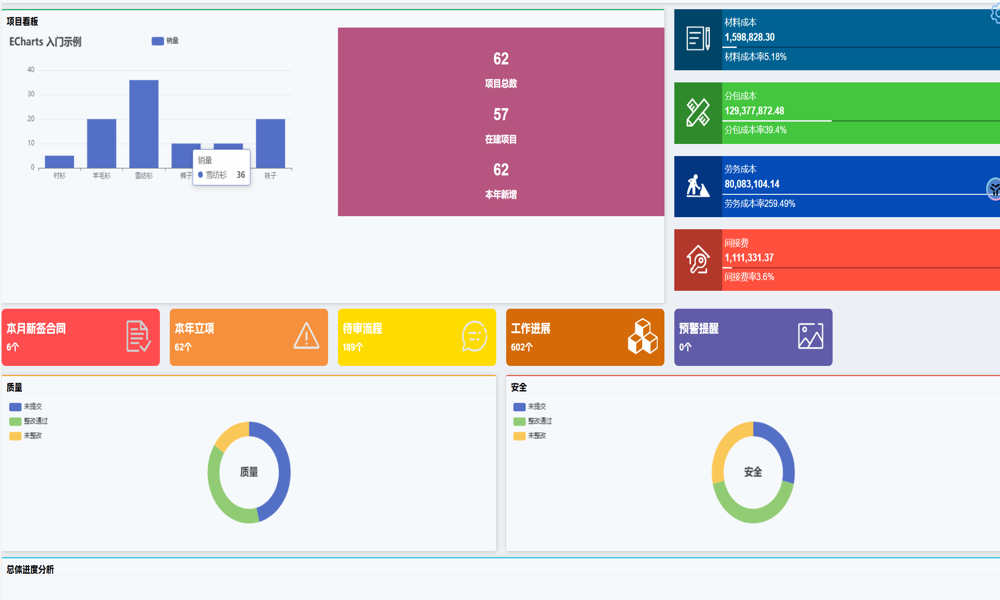Click the yellow segment of 质量 donut
Image resolution: width=1000 pixels, height=600 pixels.
pyautogui.click(x=230, y=435)
